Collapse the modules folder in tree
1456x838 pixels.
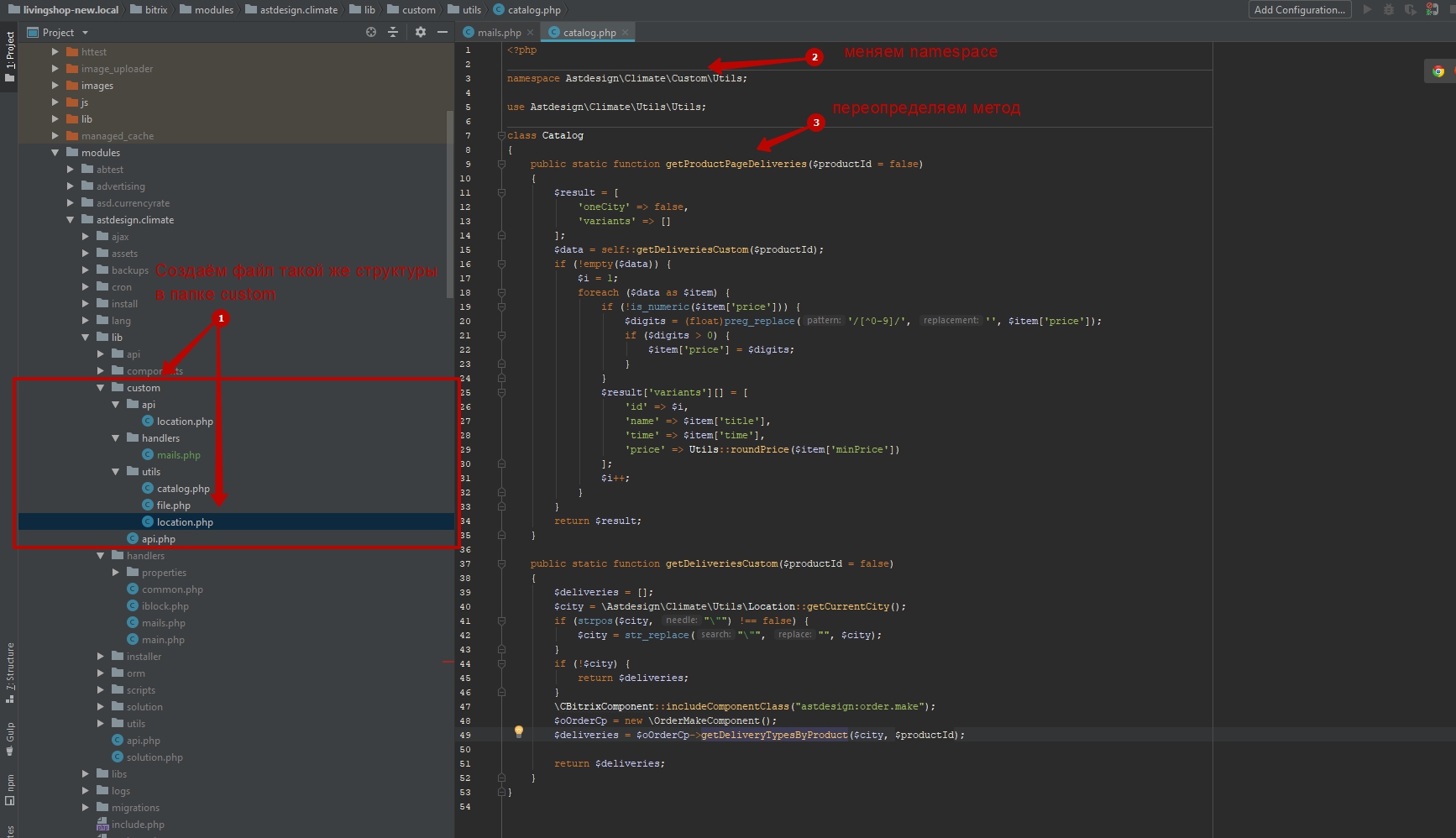tap(55, 153)
